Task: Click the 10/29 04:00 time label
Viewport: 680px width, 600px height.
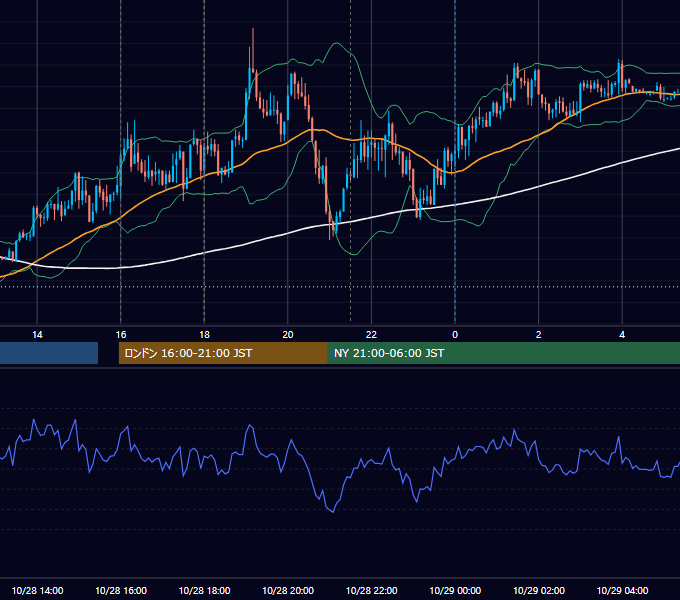Action: tap(622, 590)
